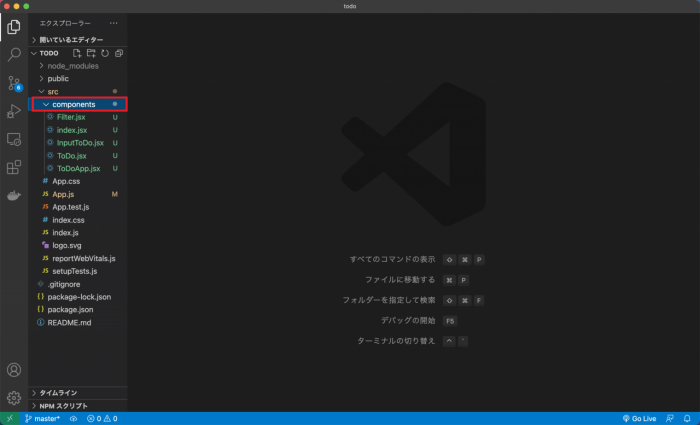Expand the open editors section
700x425 pixels.
point(78,40)
